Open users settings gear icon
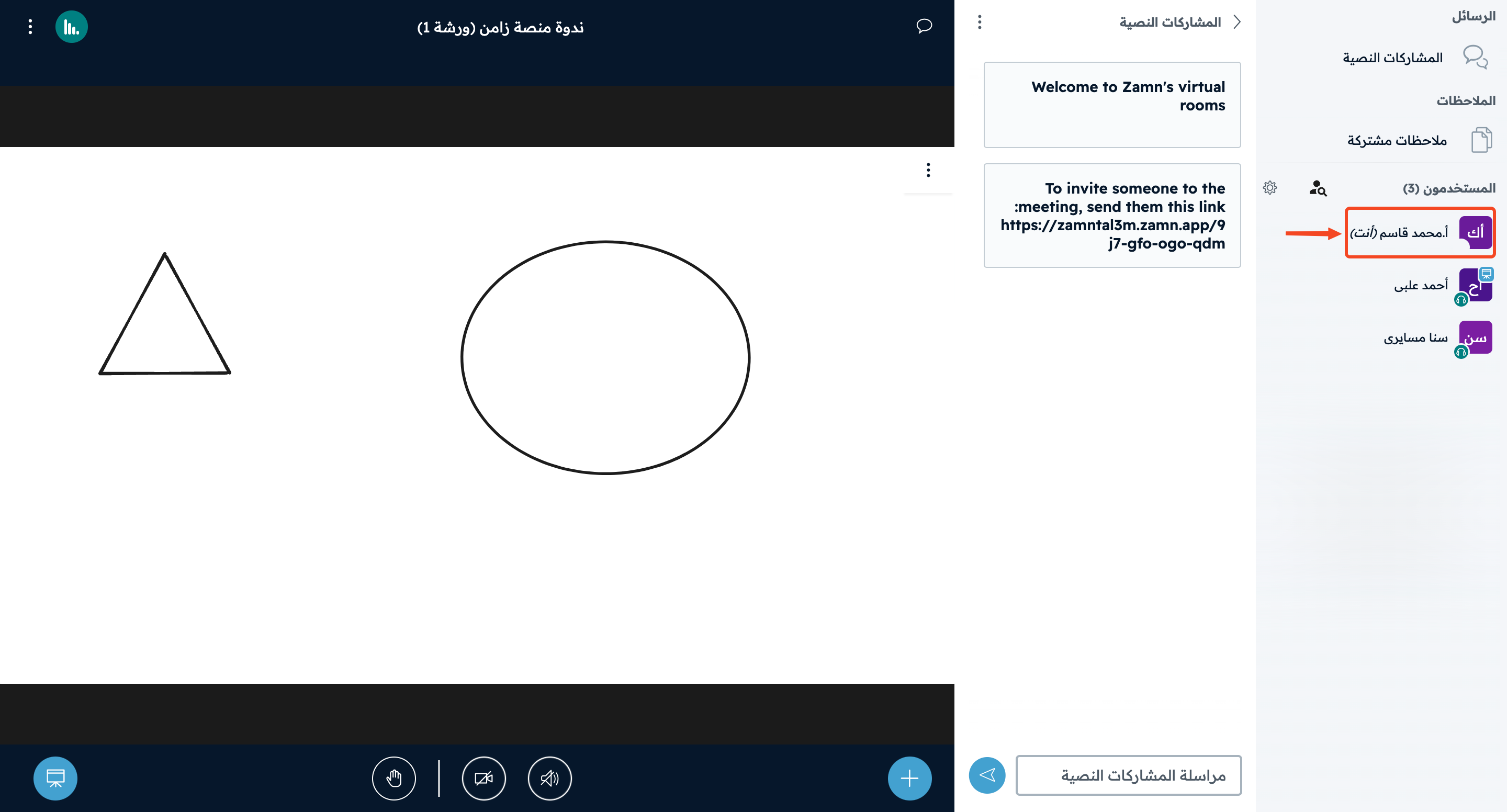Image resolution: width=1507 pixels, height=812 pixels. [x=1269, y=188]
